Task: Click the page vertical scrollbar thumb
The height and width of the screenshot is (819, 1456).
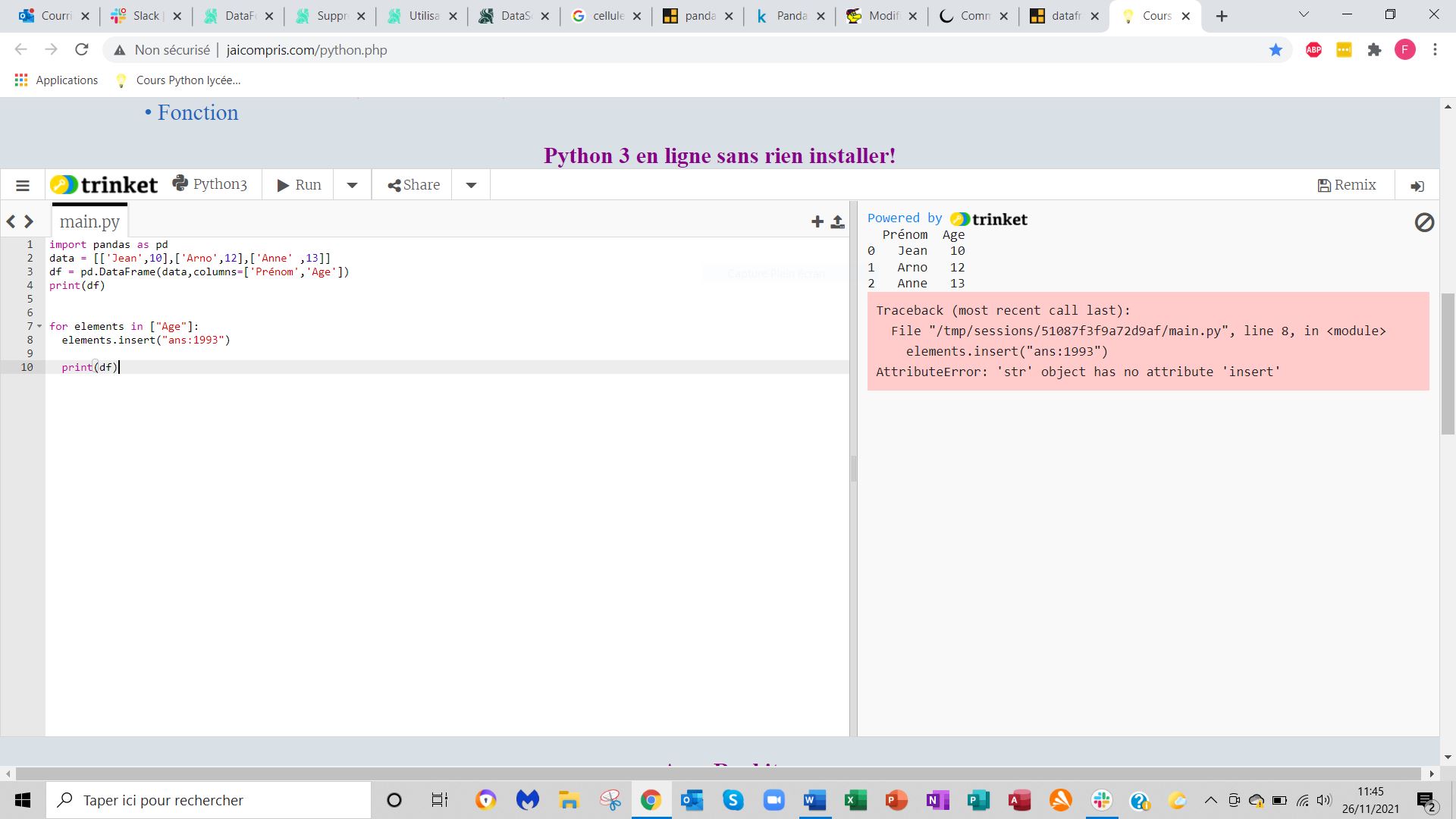Action: (1447, 364)
